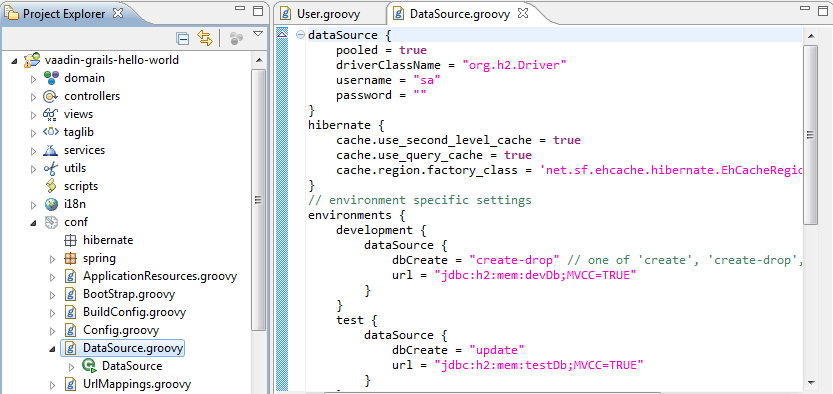Collapse the vaadin-grails-hello-world project node
The width and height of the screenshot is (833, 394).
[x=13, y=61]
